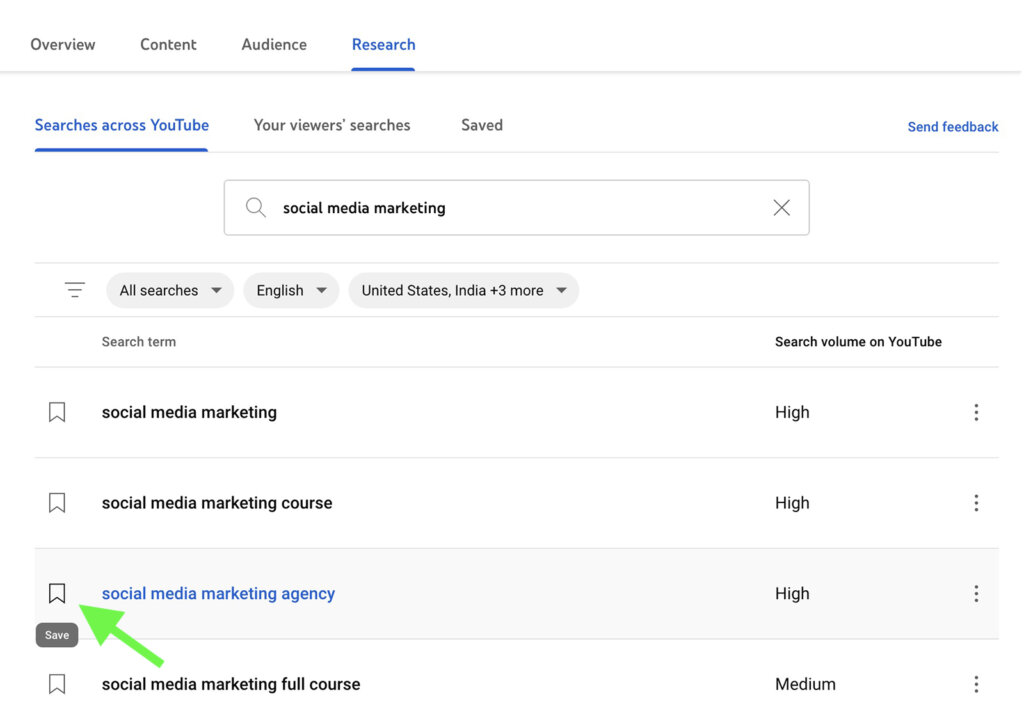This screenshot has height=724, width=1024.
Task: Open the "Saved" tab
Action: [x=481, y=125]
